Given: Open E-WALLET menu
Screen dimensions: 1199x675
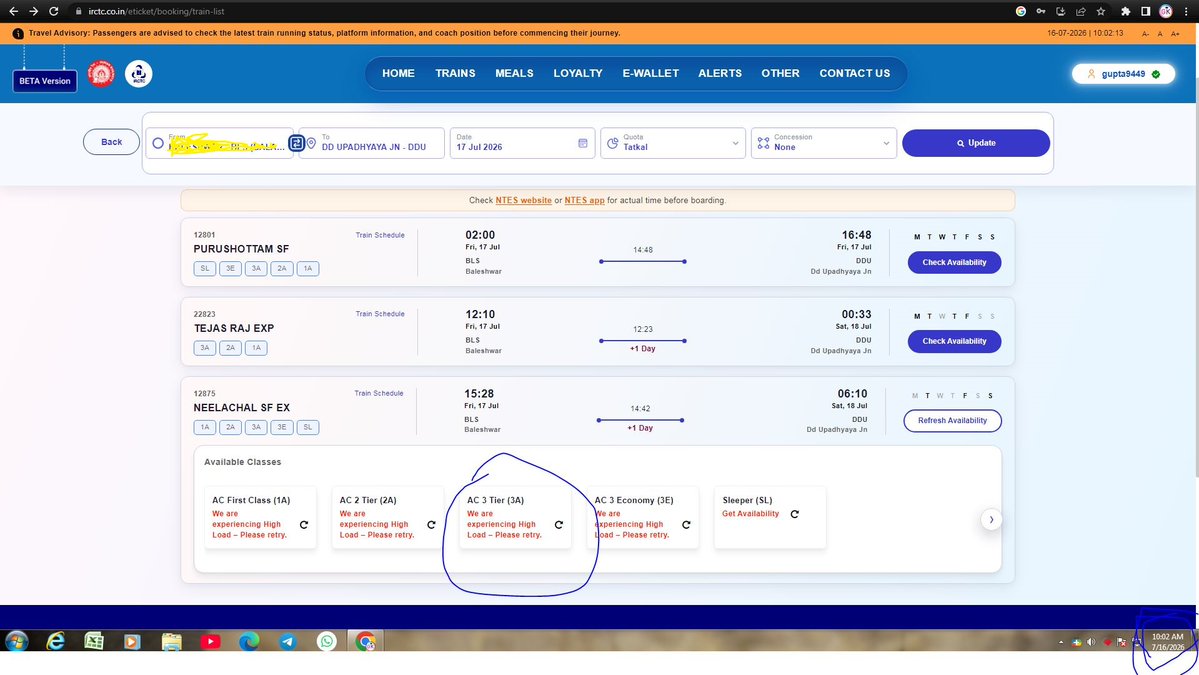Looking at the screenshot, I should tap(651, 73).
